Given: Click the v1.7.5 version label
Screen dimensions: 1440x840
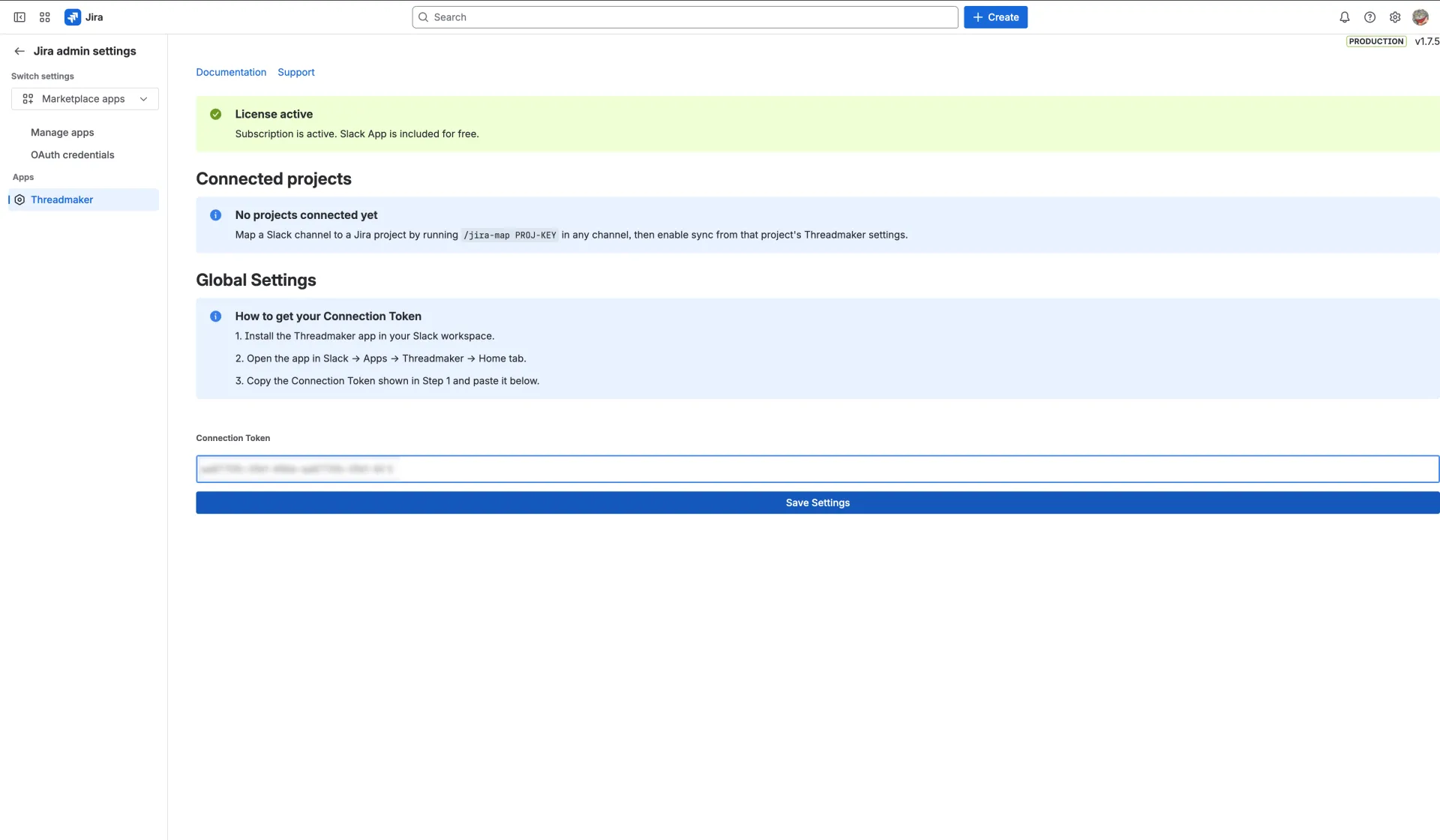Looking at the screenshot, I should point(1427,41).
